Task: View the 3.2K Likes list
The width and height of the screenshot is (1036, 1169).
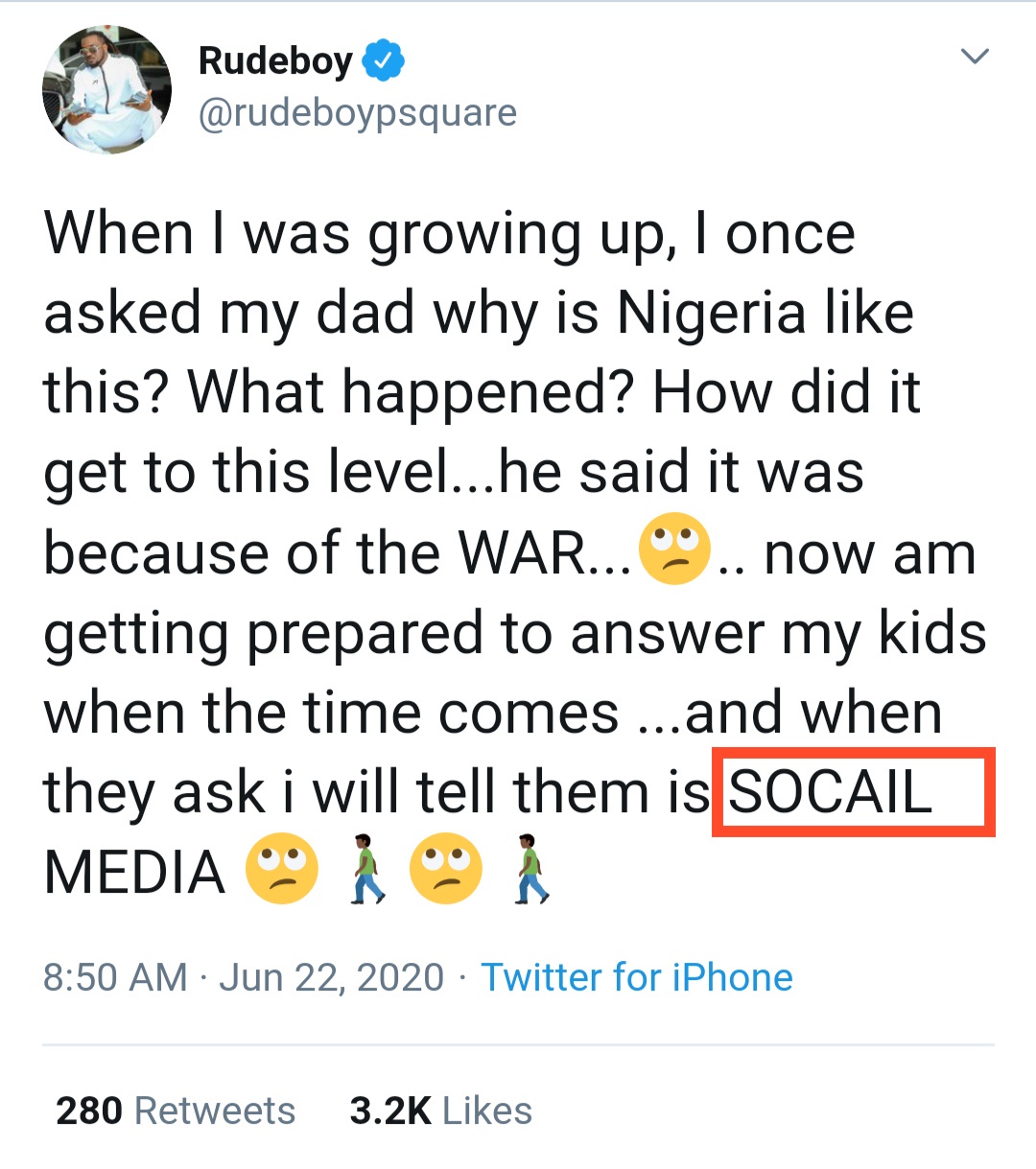Action: pos(440,1111)
